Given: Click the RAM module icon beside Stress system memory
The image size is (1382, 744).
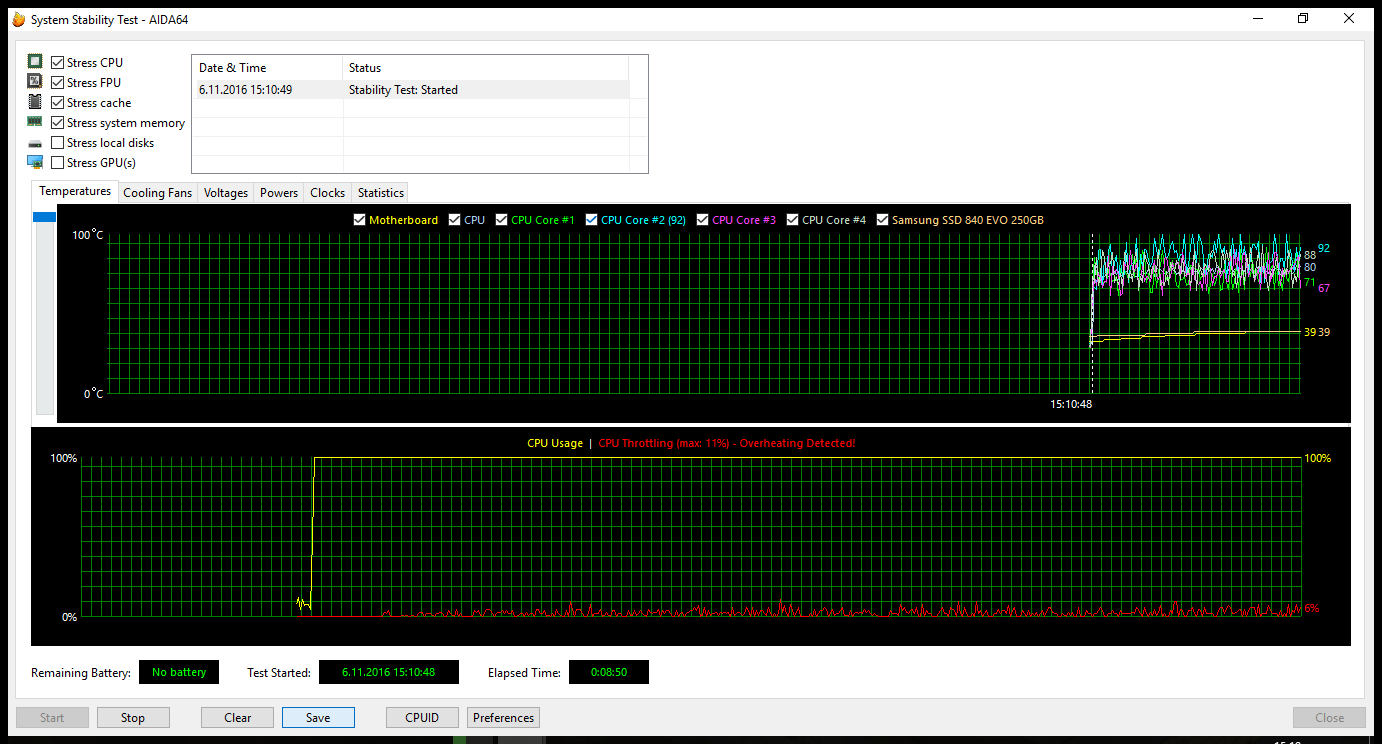Looking at the screenshot, I should tap(34, 122).
